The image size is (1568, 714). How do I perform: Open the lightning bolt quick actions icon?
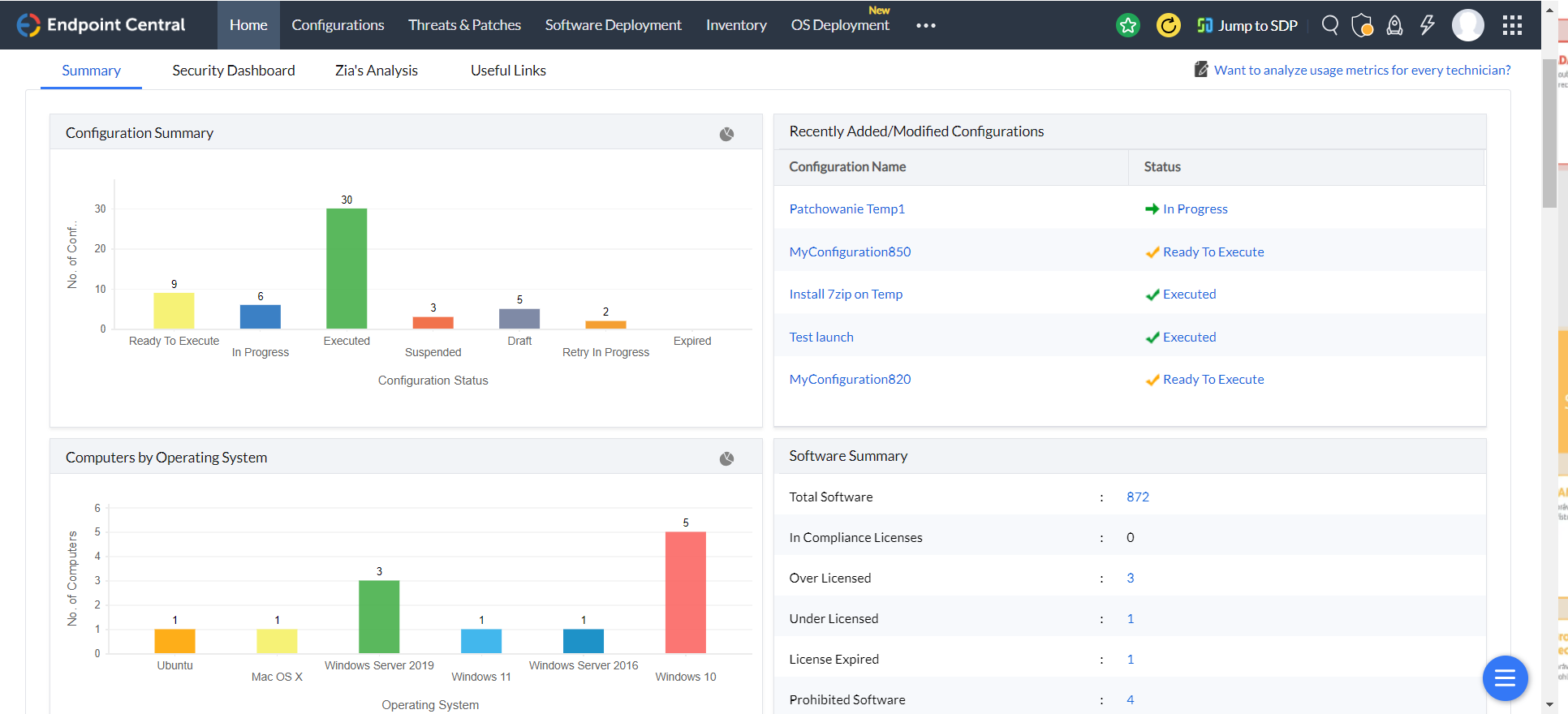1427,25
